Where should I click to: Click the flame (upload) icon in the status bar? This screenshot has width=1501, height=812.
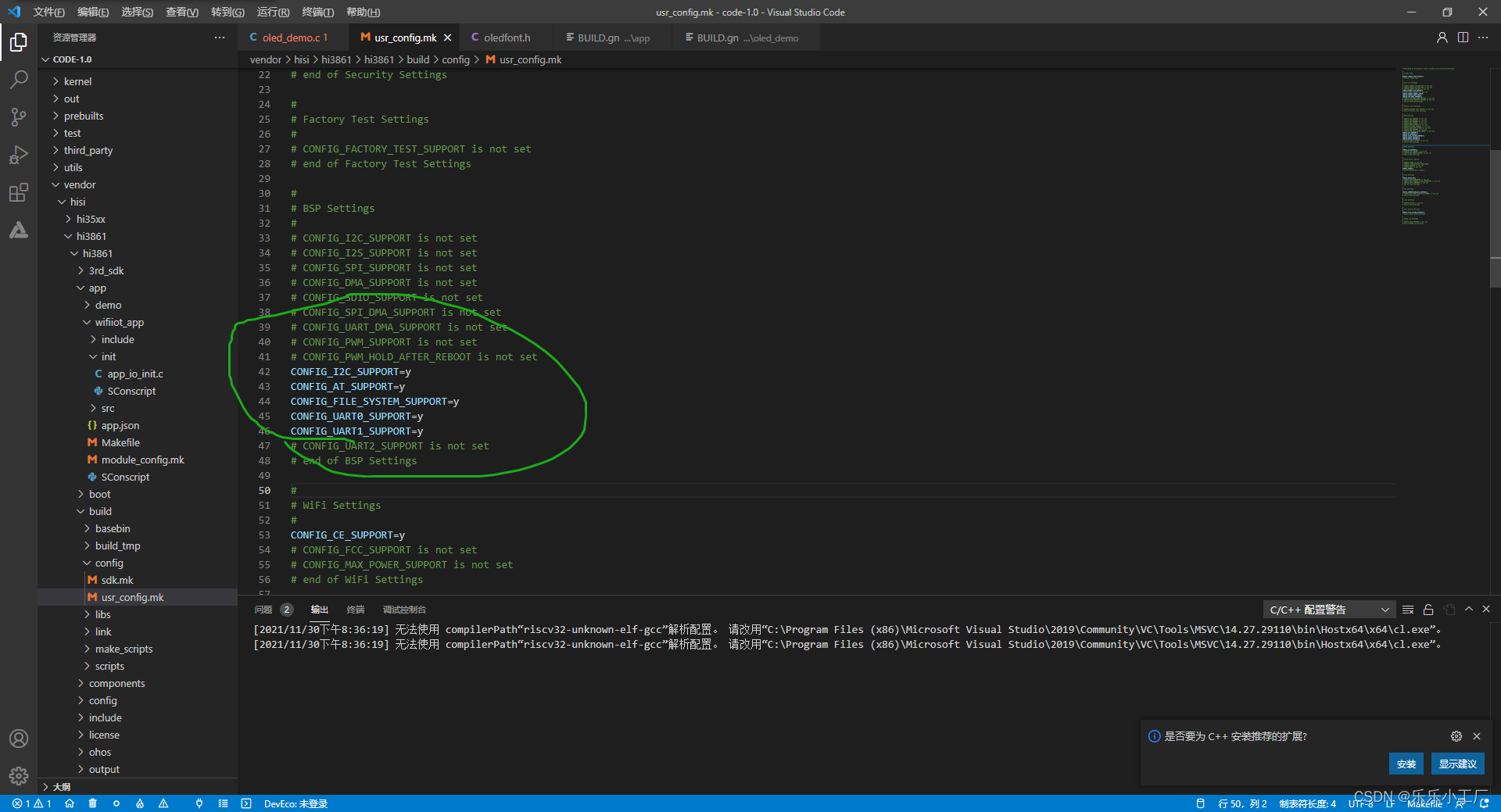pos(140,803)
